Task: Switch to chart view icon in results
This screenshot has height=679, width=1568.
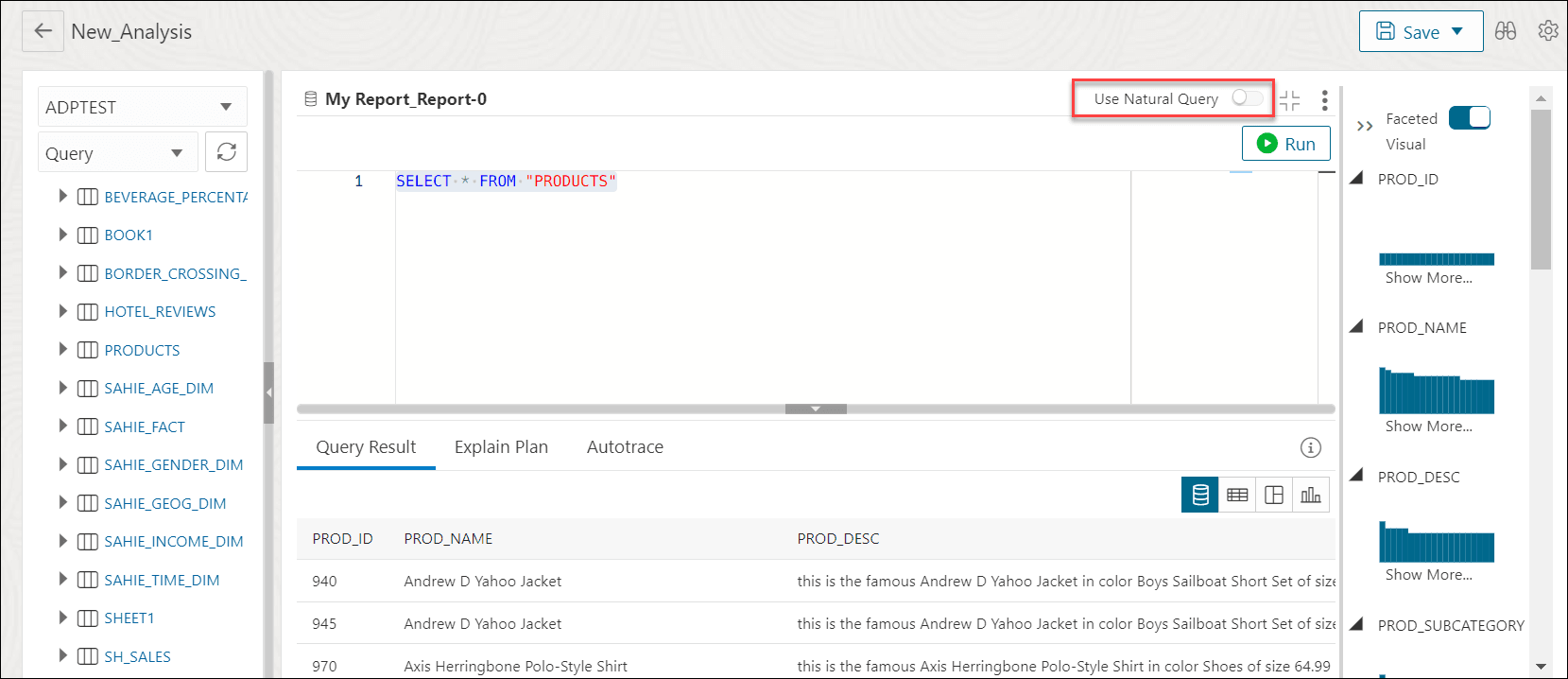Action: click(1310, 495)
